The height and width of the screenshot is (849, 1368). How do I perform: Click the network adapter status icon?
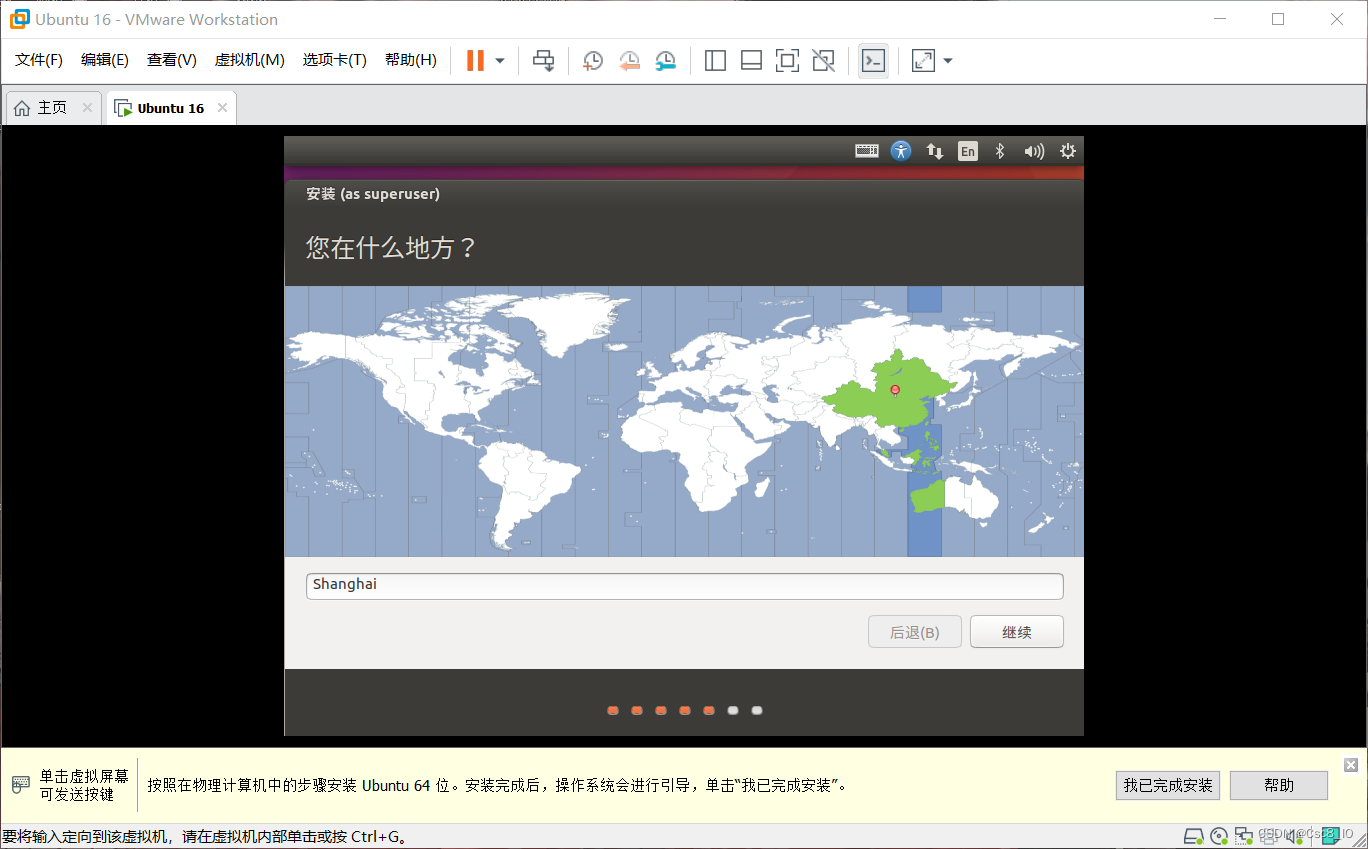pos(1244,836)
